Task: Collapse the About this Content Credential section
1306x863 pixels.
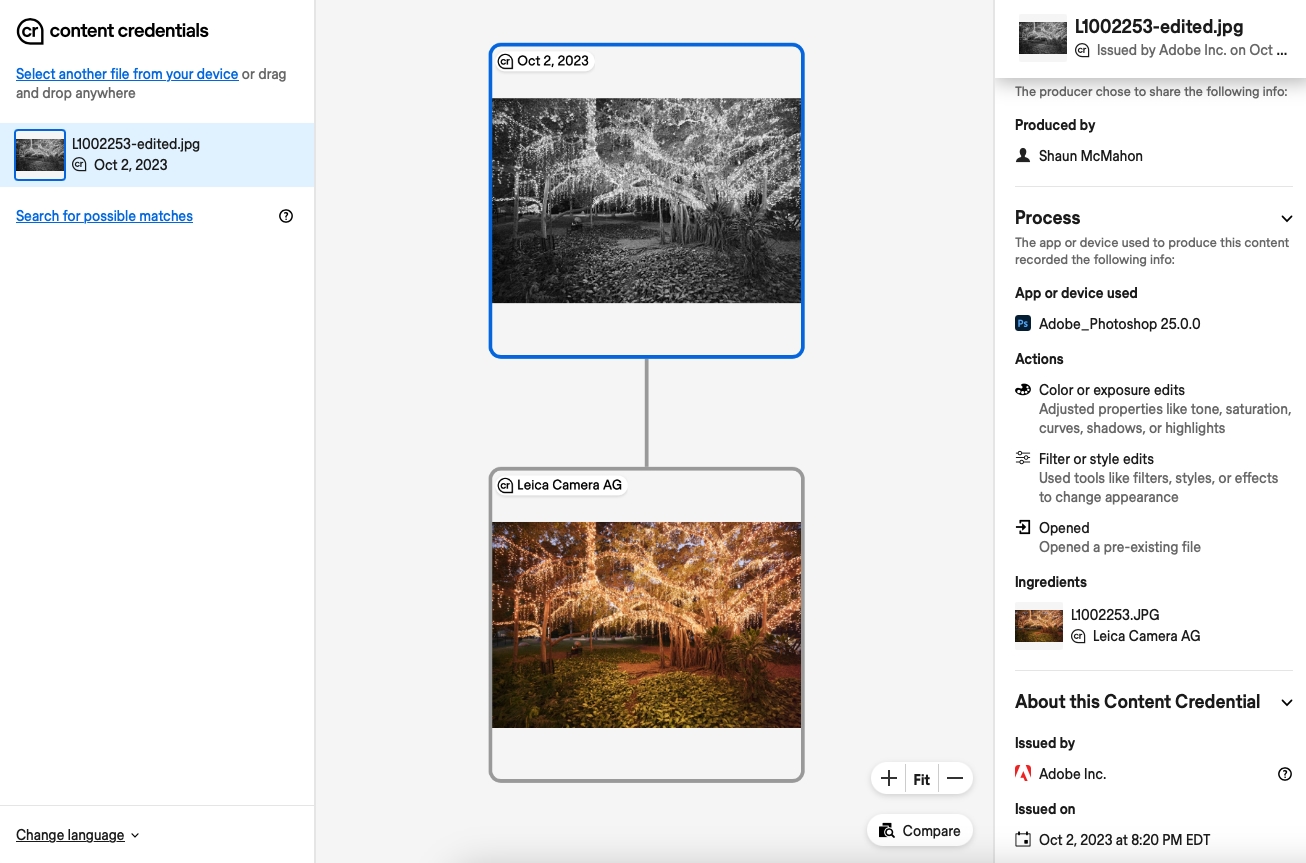Action: tap(1286, 702)
